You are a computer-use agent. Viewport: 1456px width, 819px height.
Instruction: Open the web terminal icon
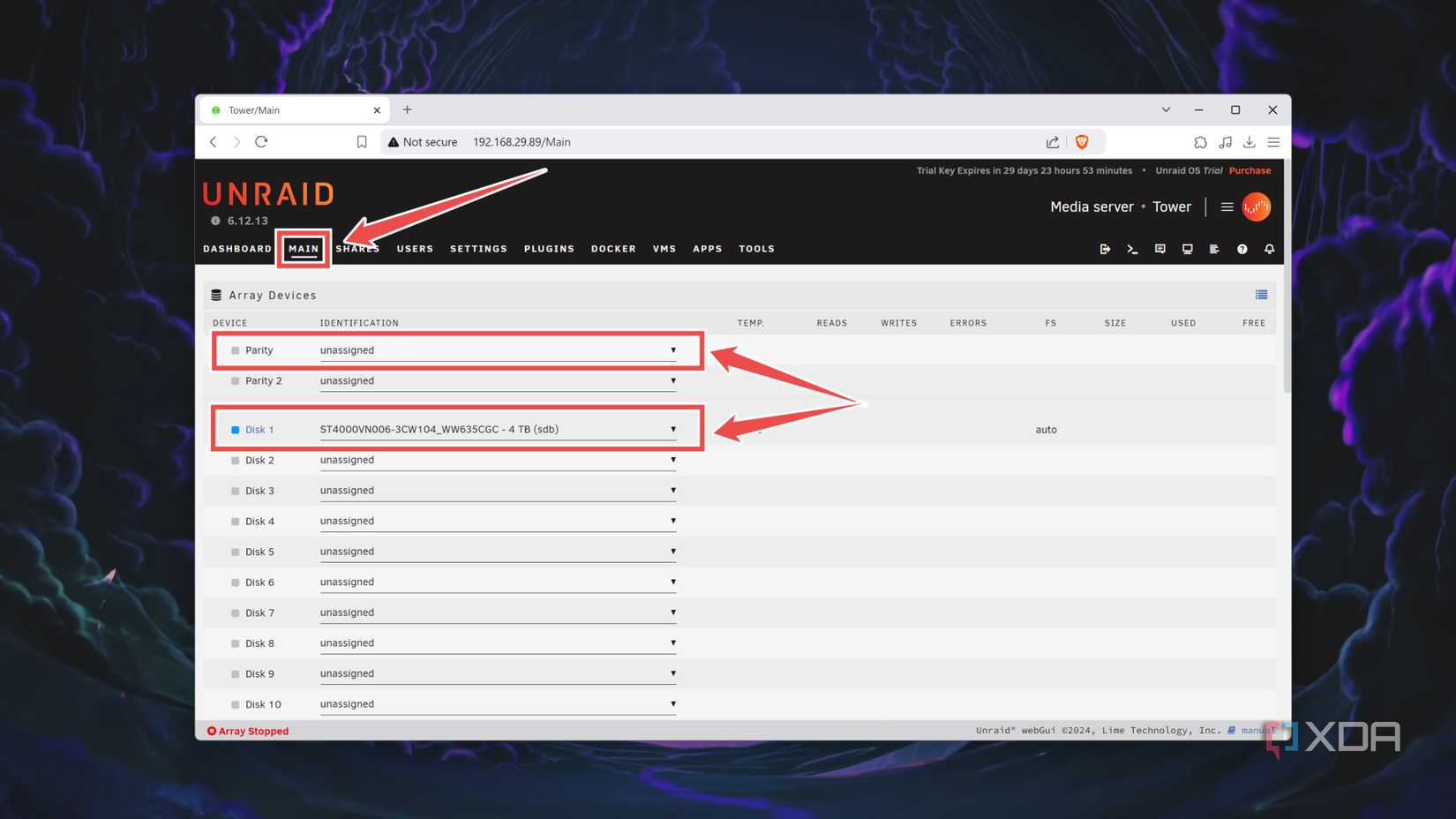(1132, 250)
